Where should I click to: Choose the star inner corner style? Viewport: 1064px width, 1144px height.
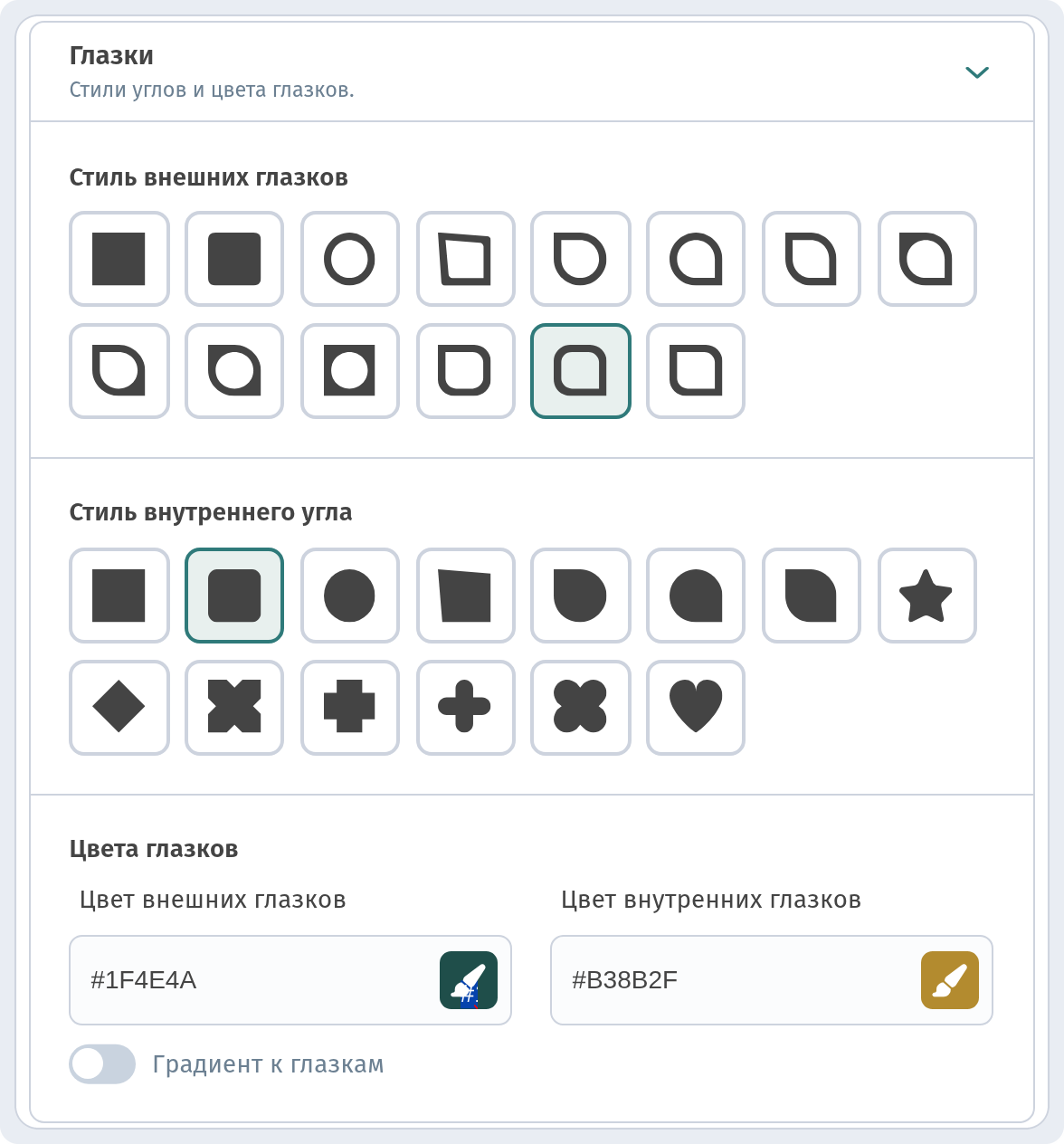tap(927, 596)
